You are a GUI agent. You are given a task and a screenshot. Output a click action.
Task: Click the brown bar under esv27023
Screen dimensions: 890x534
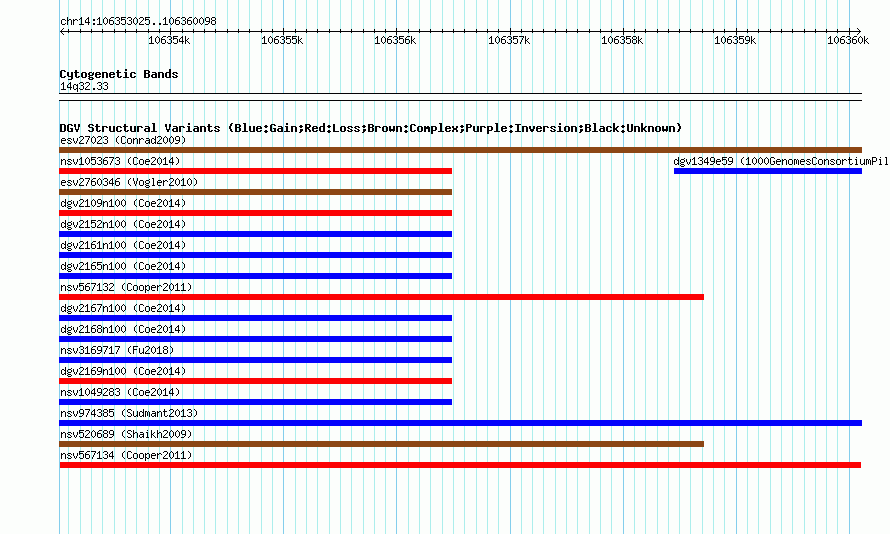pos(460,150)
